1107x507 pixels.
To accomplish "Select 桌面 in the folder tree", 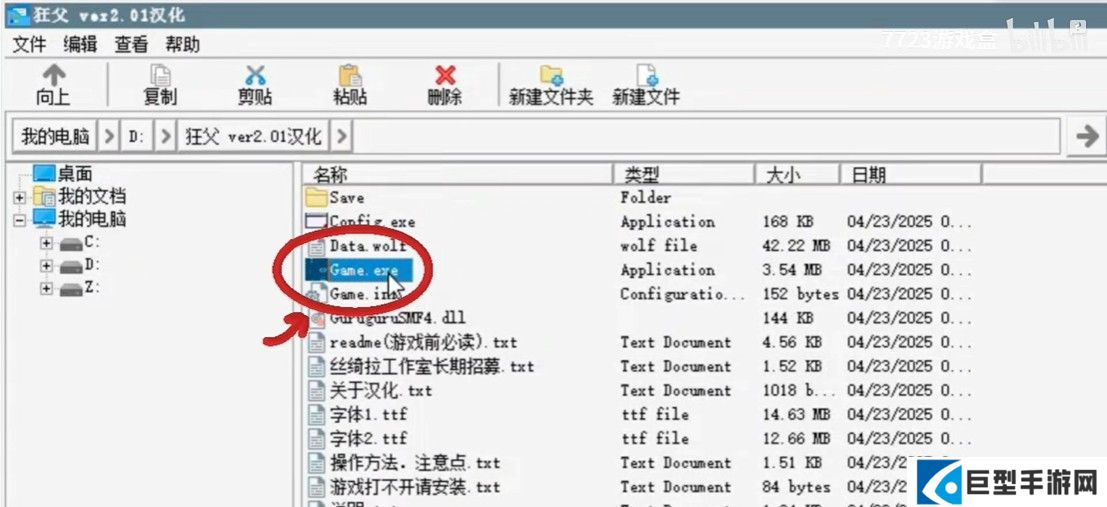I will point(75,174).
